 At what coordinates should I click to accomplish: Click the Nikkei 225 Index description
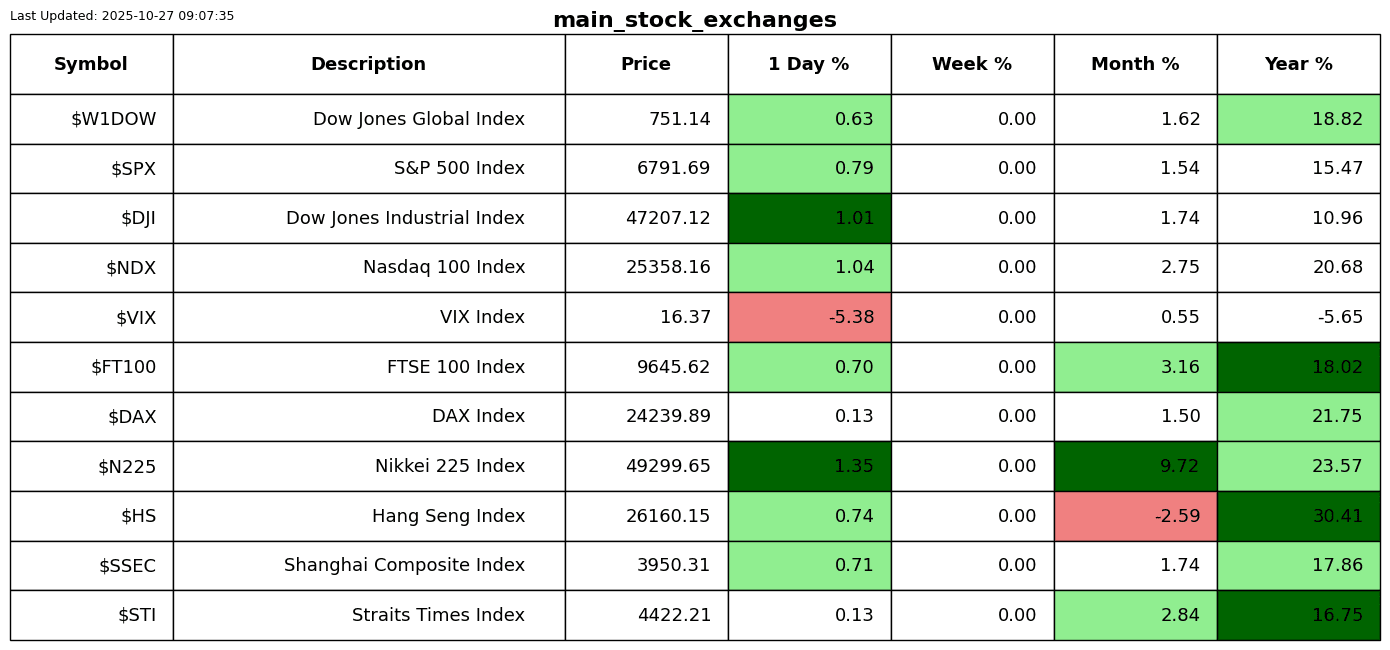pyautogui.click(x=449, y=467)
